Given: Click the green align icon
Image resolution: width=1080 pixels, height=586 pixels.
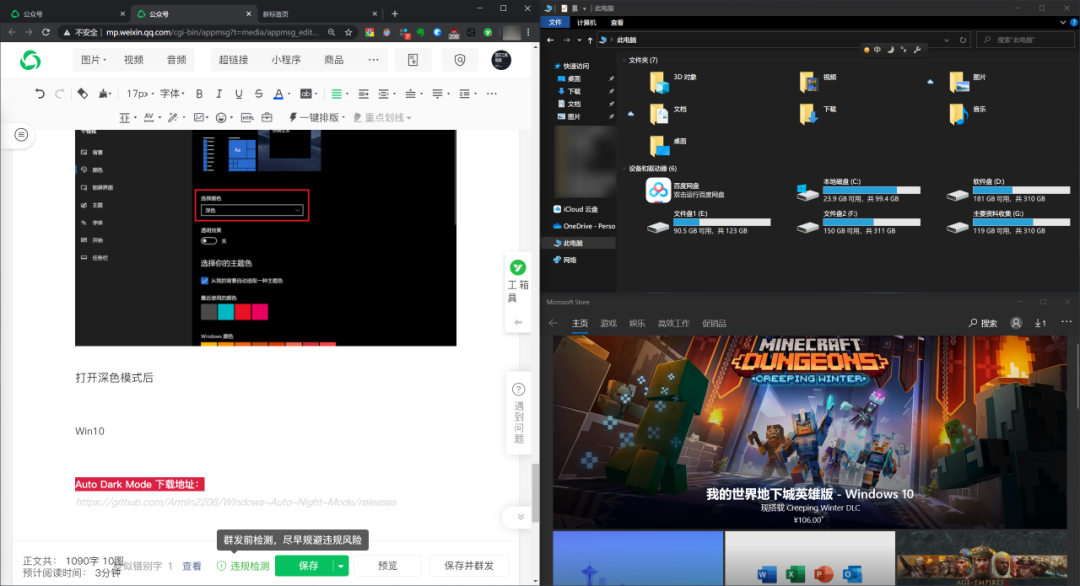Looking at the screenshot, I should [336, 94].
